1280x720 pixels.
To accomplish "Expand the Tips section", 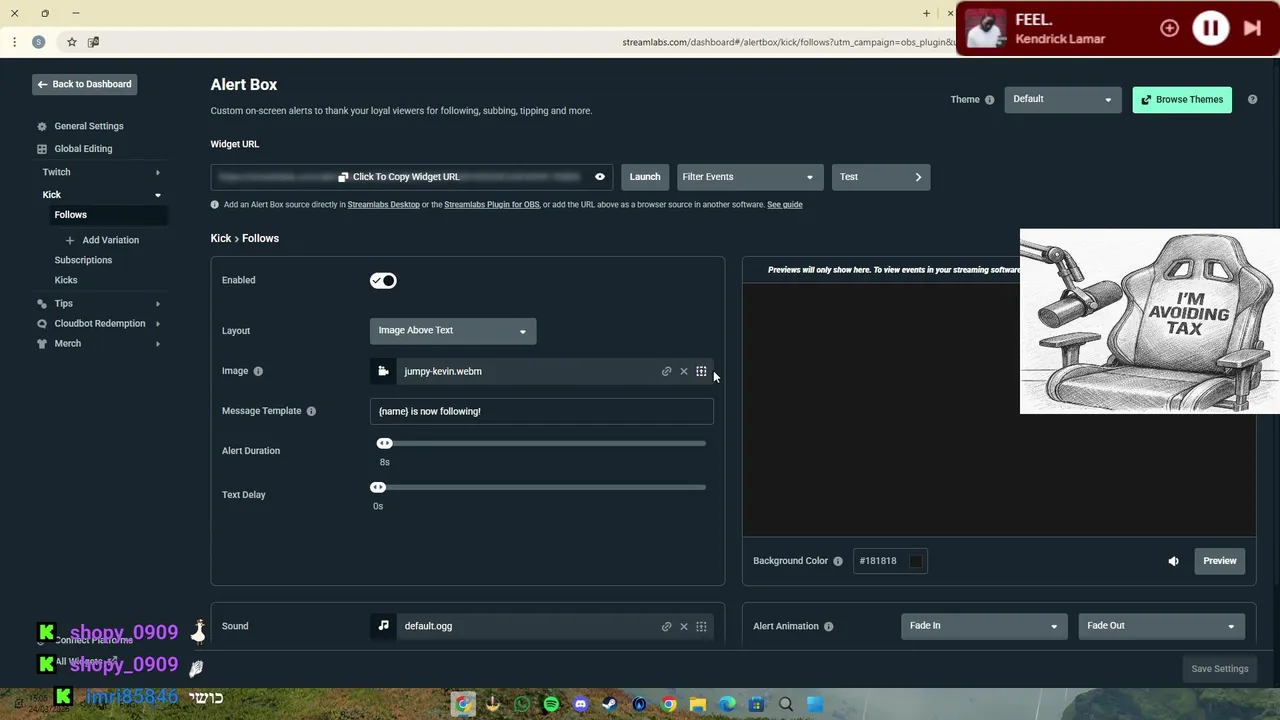I will click(100, 303).
